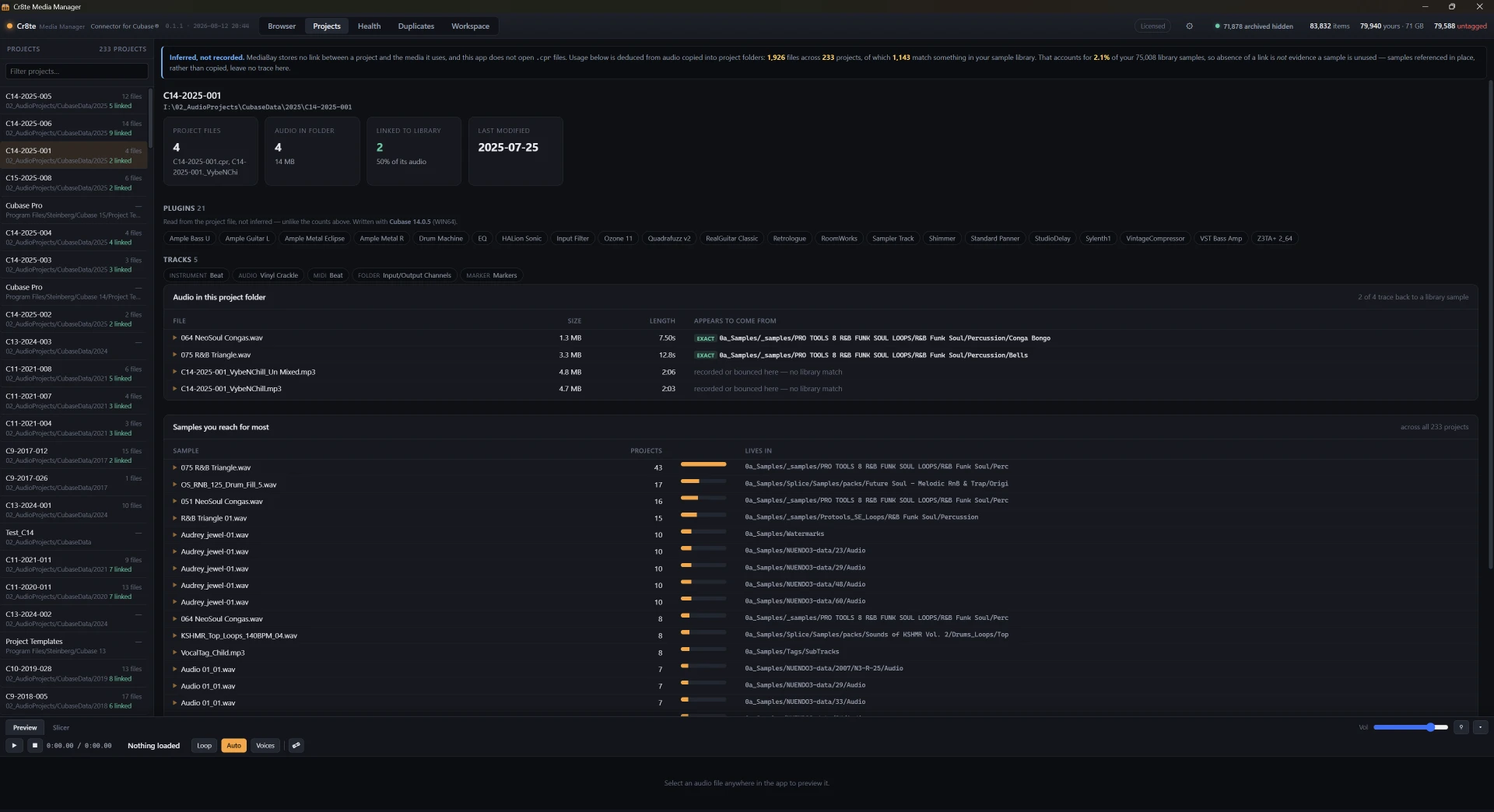Open project C9-2017-012

(74, 455)
